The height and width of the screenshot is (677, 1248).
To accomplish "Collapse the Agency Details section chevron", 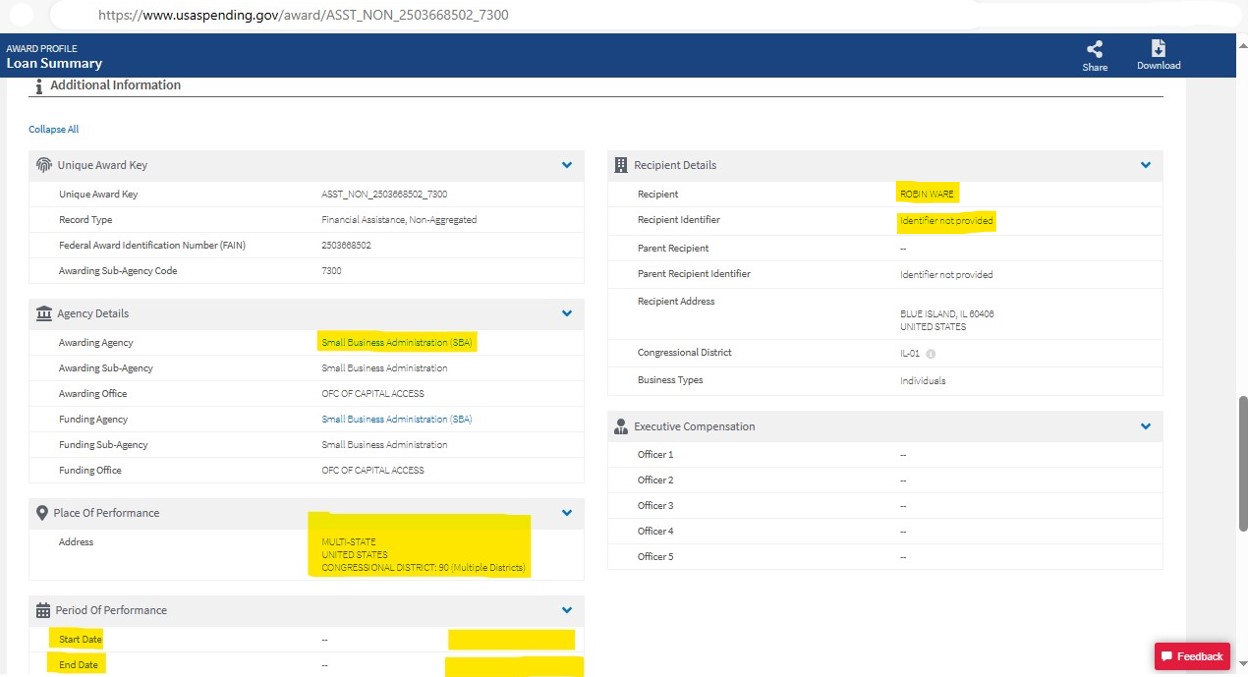I will click(567, 314).
